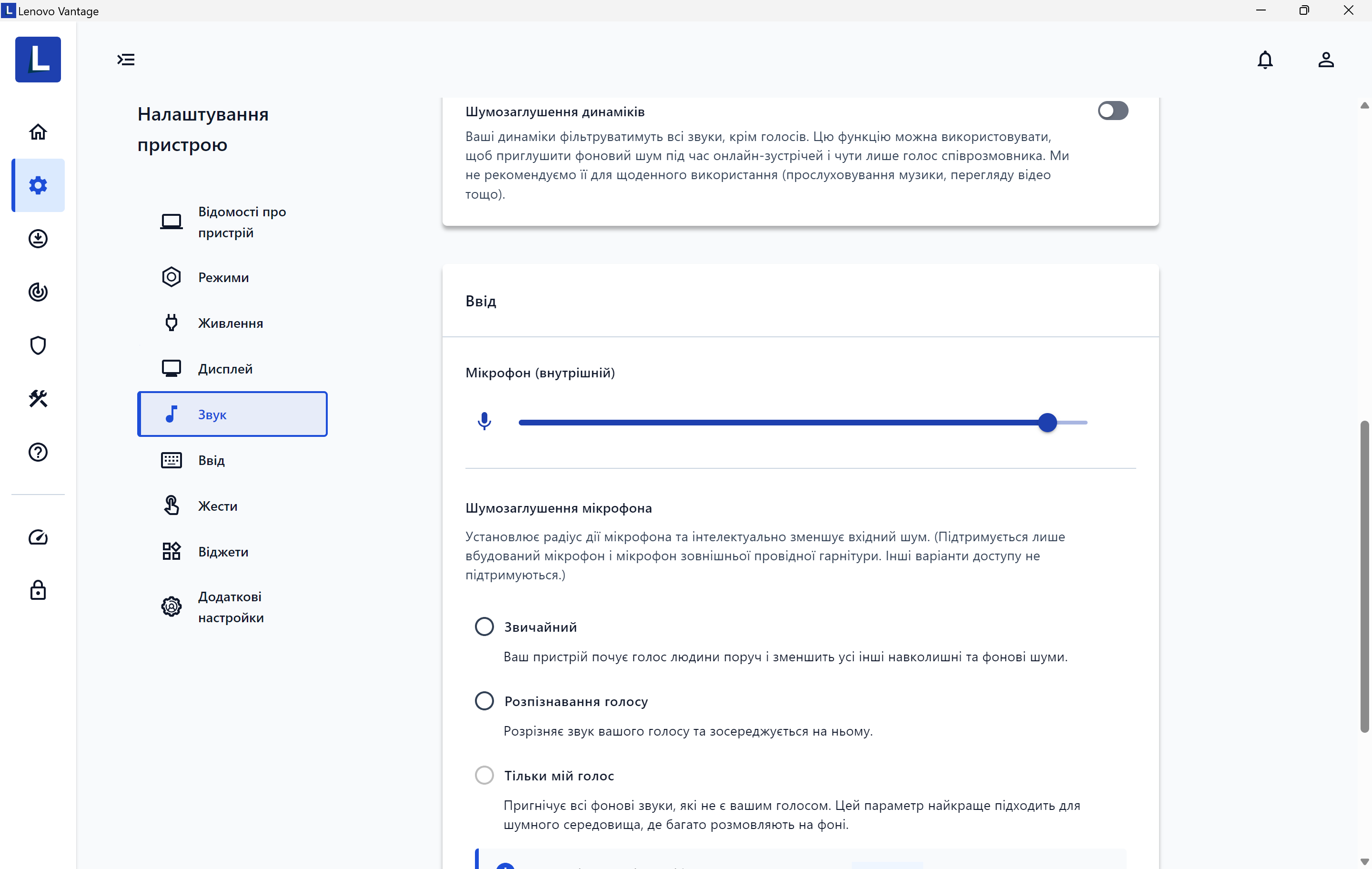This screenshot has width=1372, height=869.
Task: Open Відомості про пристрій page
Action: (x=242, y=222)
